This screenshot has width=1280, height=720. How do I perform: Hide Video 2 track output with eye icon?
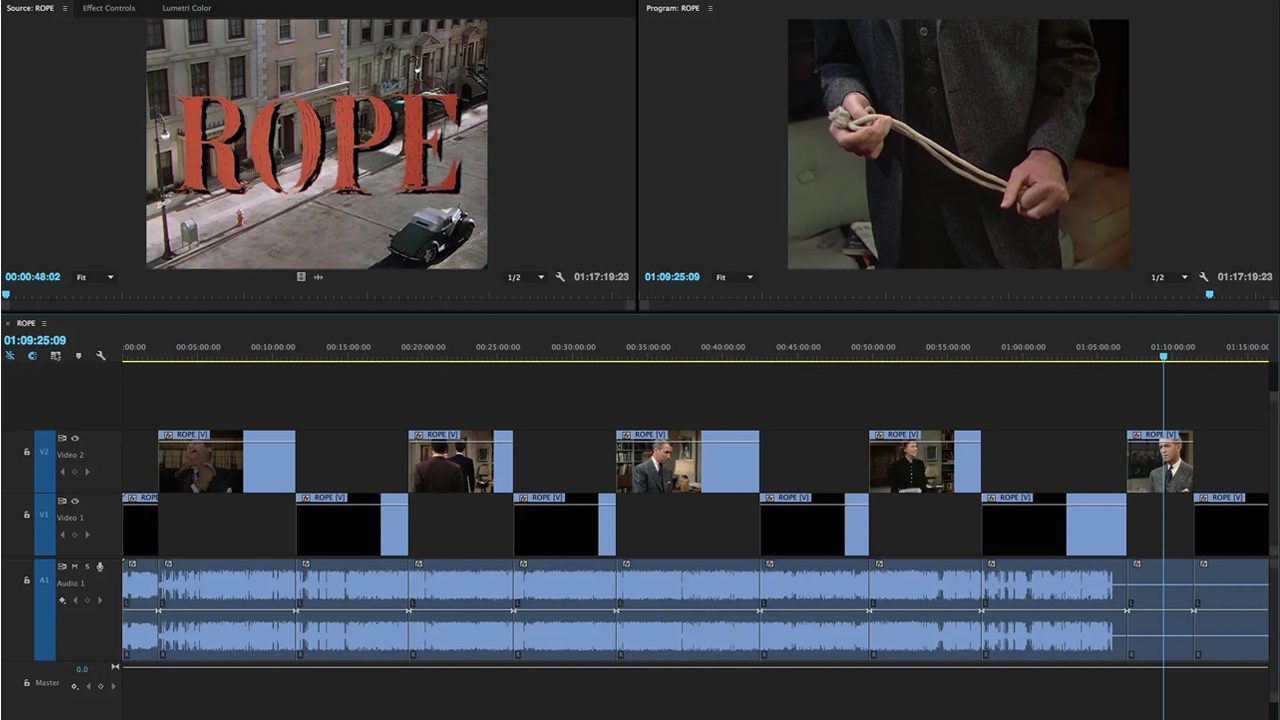[75, 438]
